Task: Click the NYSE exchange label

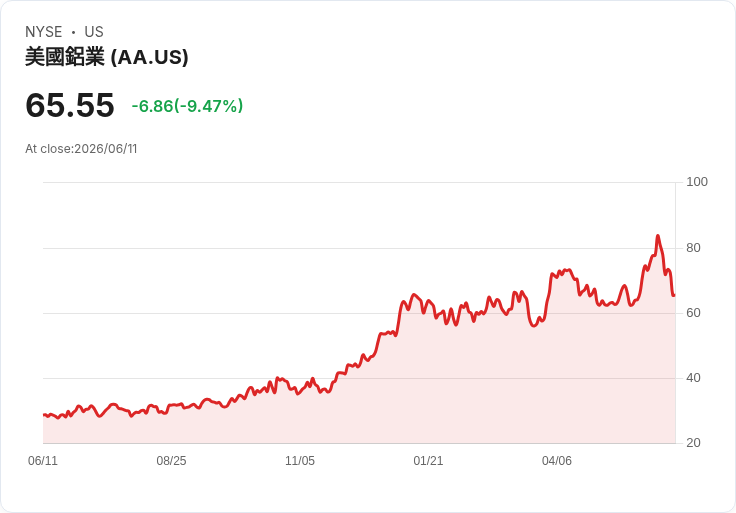Action: point(44,32)
